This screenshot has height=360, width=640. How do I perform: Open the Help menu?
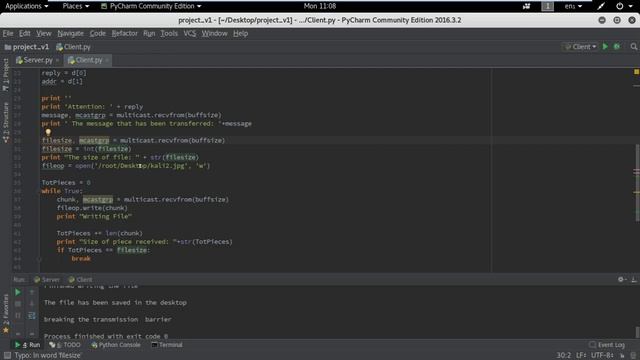tap(240, 33)
